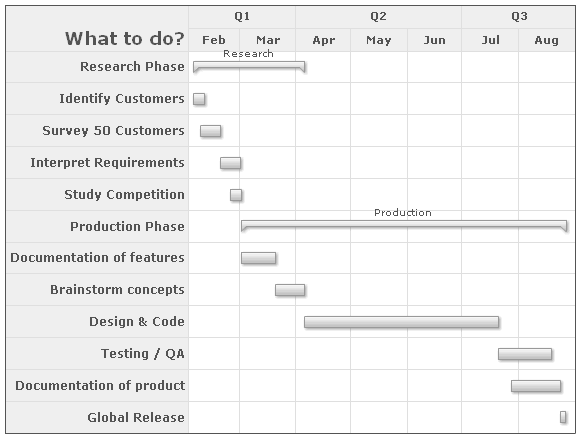Click the long Design & Code bar

coord(401,322)
